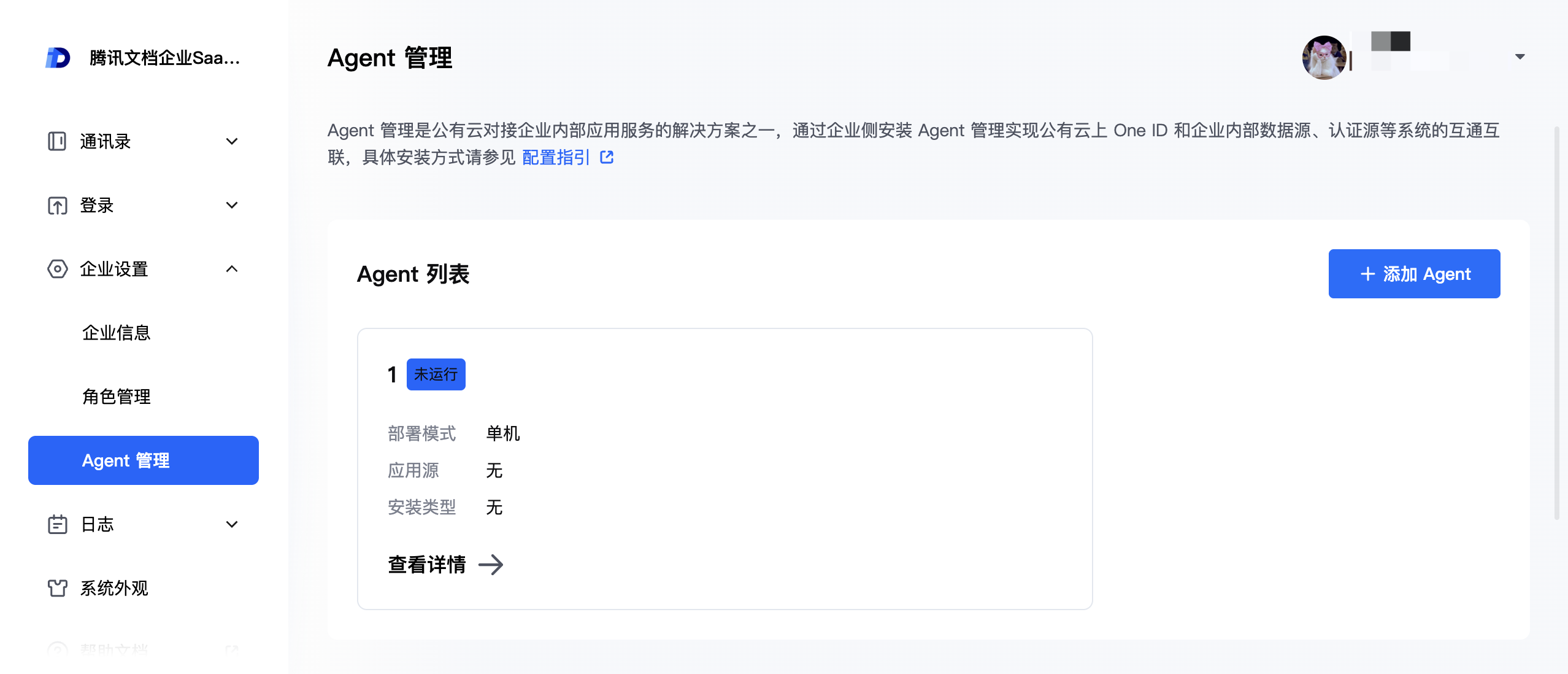The image size is (1568, 674).
Task: Click the 添加 Agent button
Action: tap(1414, 274)
